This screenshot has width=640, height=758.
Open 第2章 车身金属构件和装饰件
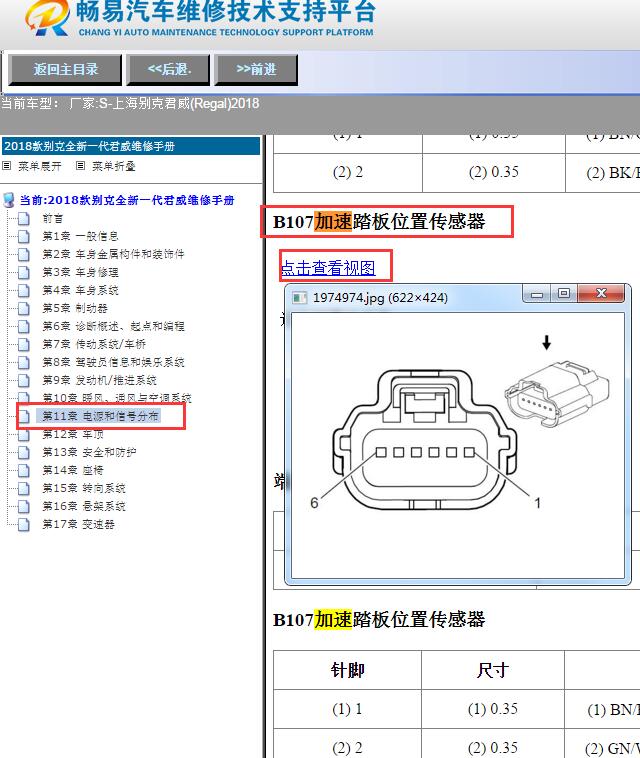113,254
